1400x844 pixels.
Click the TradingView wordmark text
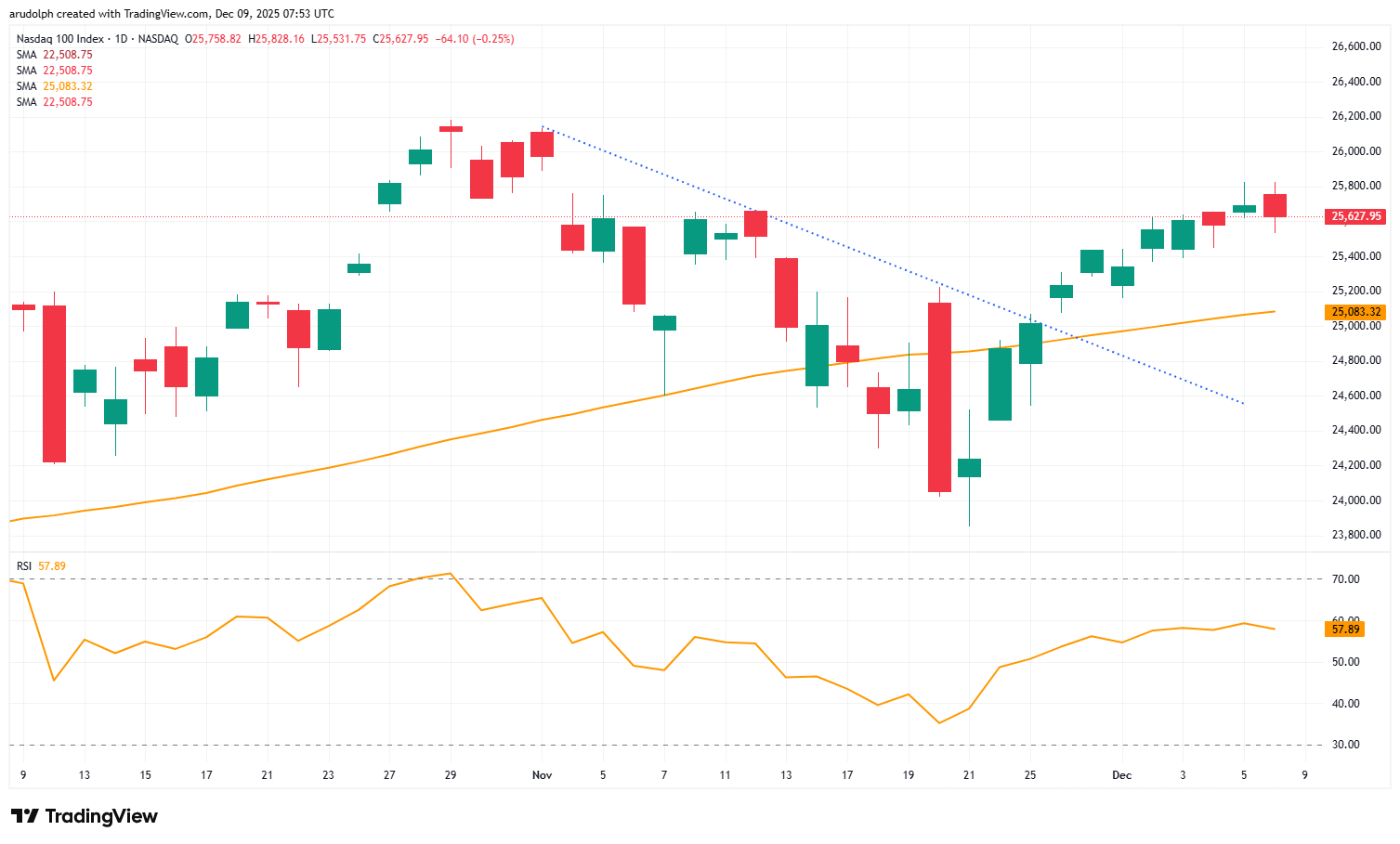102,816
